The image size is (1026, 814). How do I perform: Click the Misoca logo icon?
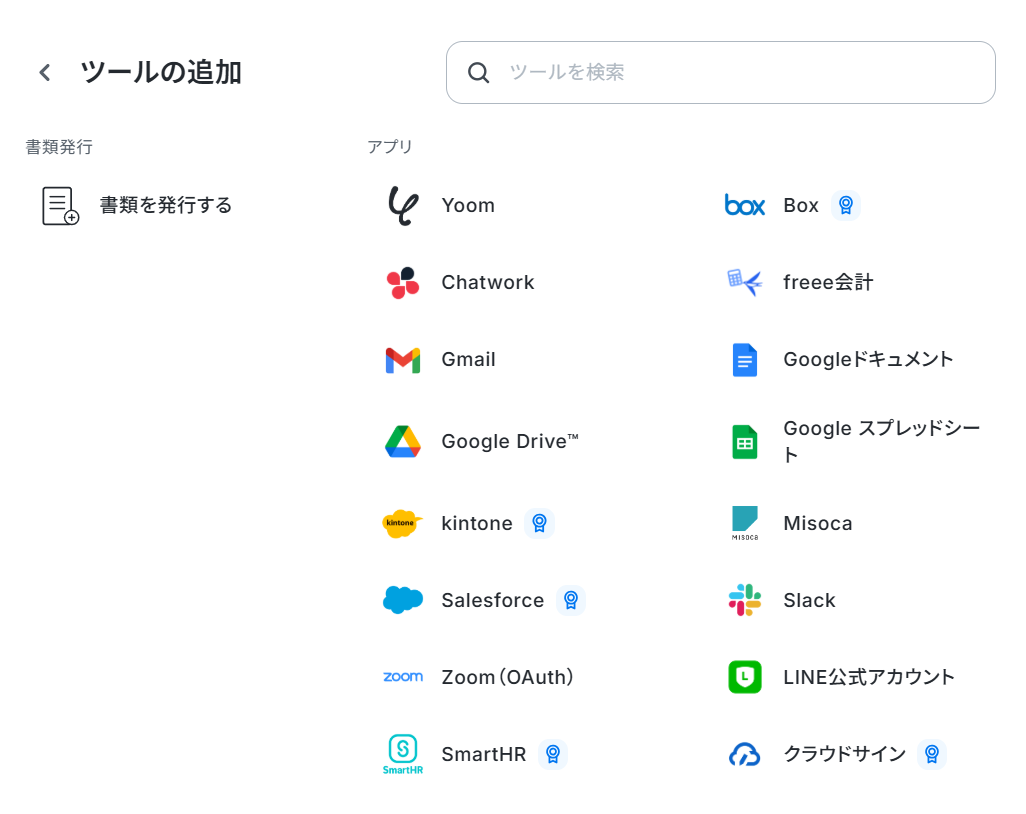point(745,523)
